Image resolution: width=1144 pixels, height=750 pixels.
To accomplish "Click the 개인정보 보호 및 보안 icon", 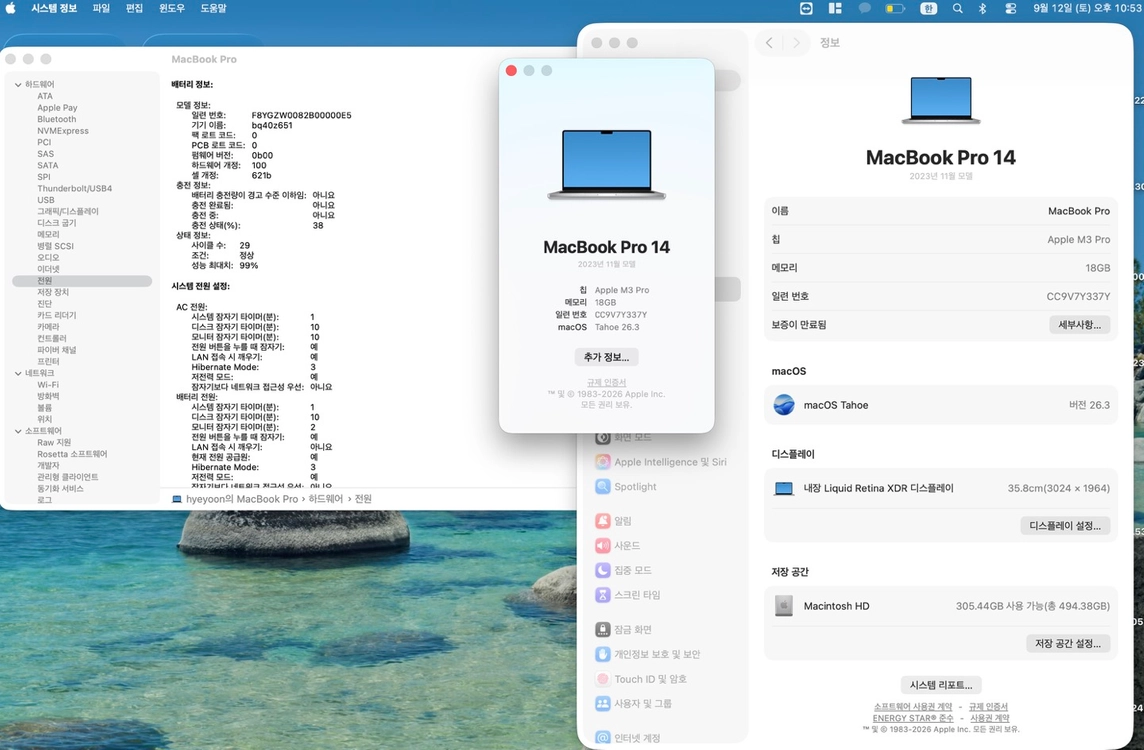I will [x=603, y=654].
